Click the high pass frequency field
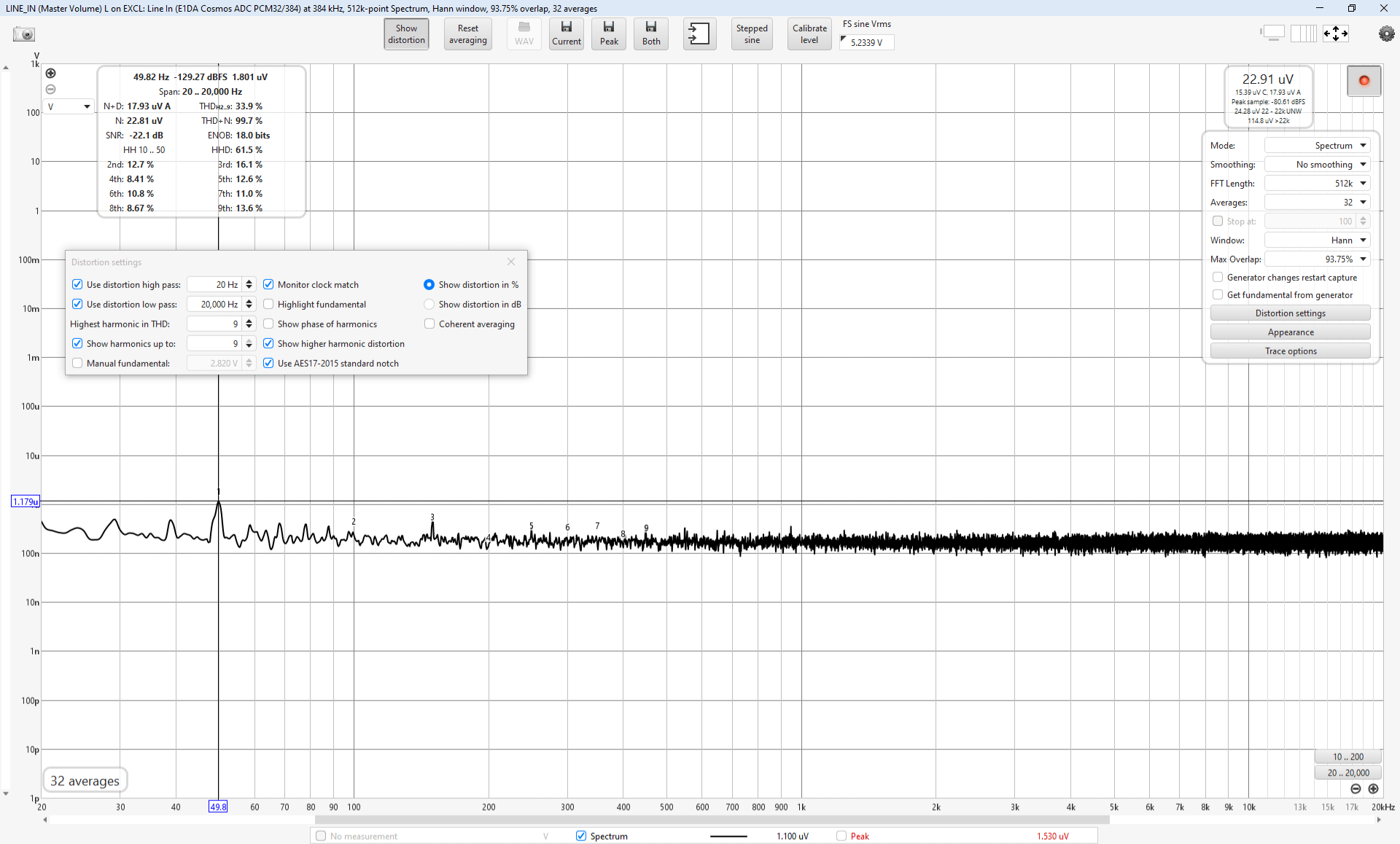 point(215,284)
